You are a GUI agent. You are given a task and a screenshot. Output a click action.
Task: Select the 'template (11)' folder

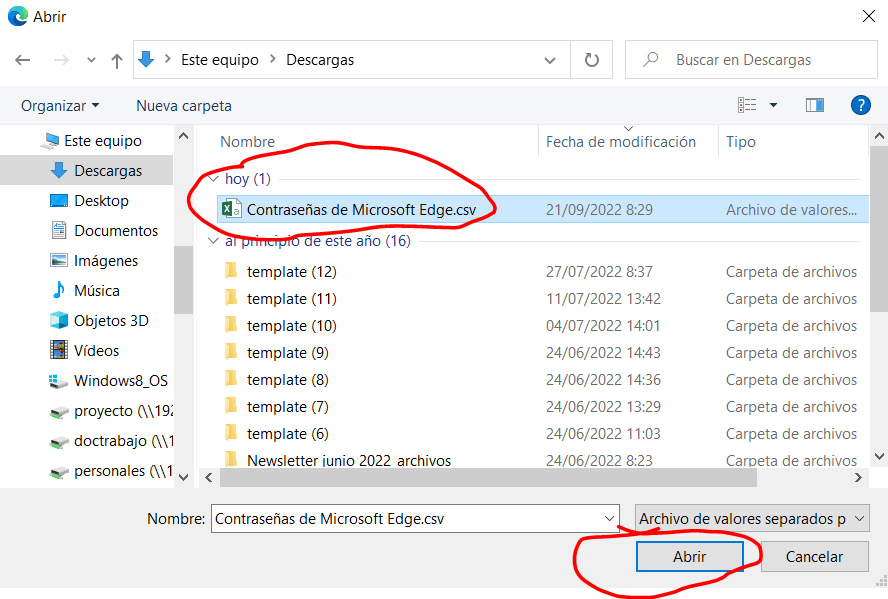click(x=292, y=298)
